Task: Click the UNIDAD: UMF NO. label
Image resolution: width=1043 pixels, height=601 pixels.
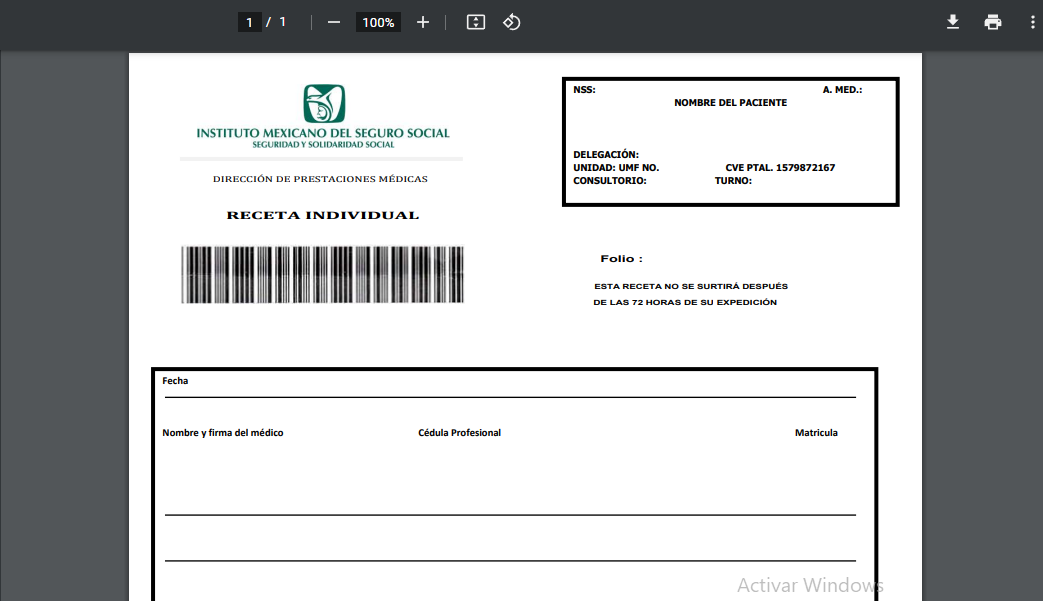Action: (616, 168)
